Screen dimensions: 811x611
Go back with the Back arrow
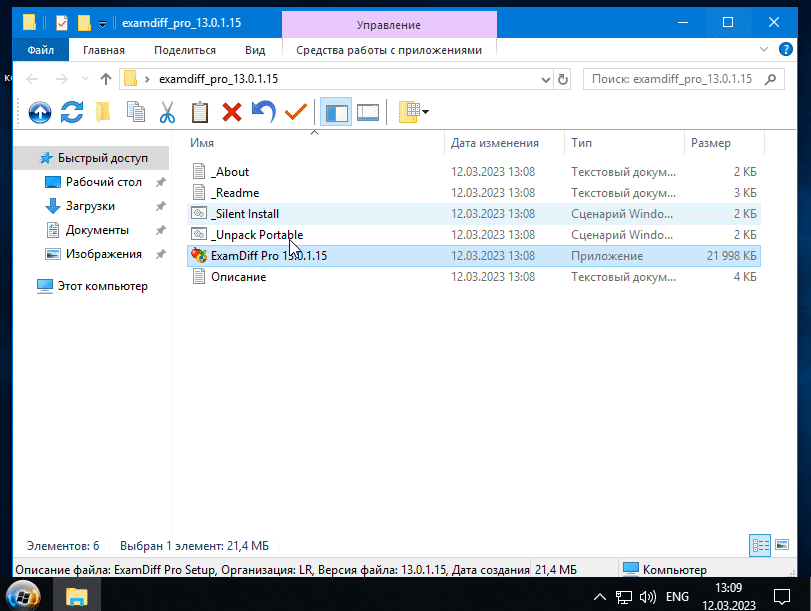32,79
